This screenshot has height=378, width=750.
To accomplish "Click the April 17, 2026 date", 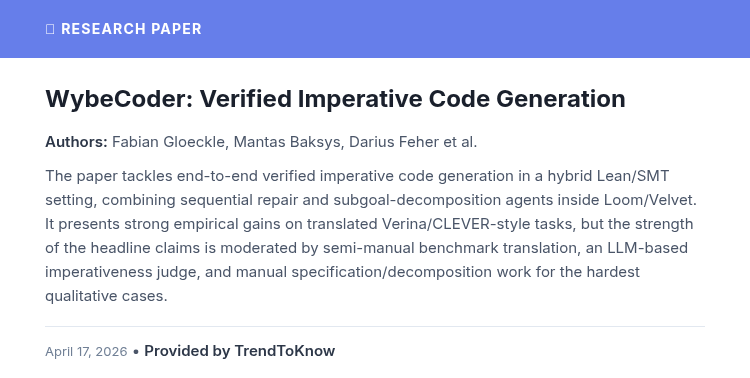I will [86, 352].
